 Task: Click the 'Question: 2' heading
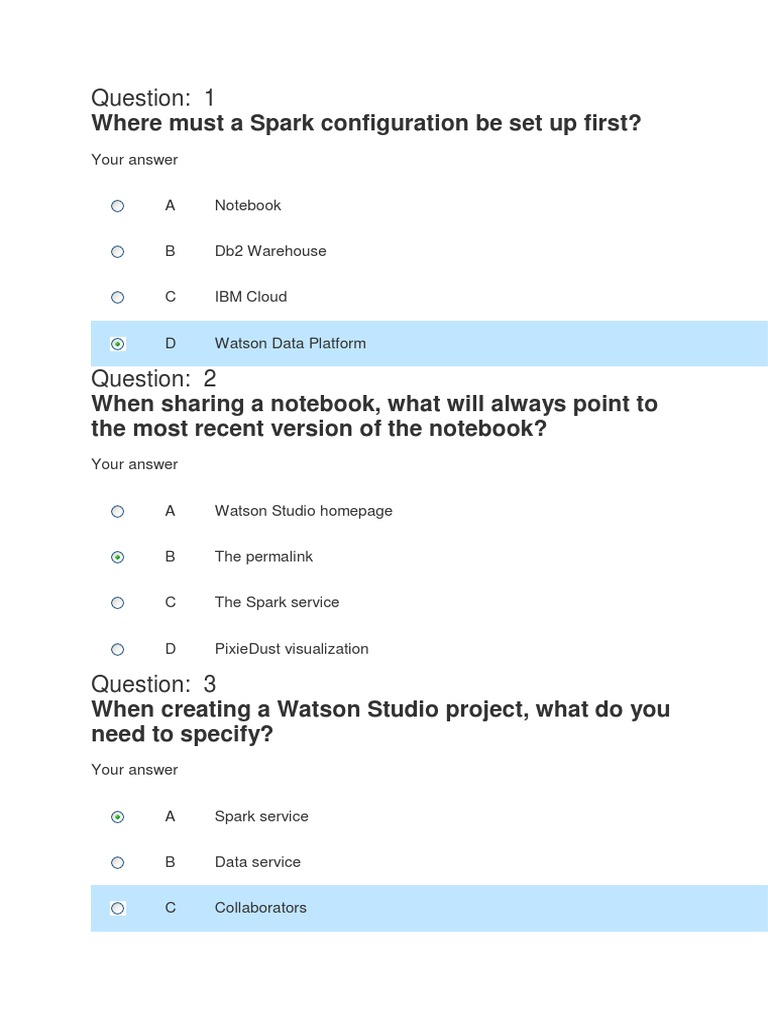pyautogui.click(x=153, y=379)
